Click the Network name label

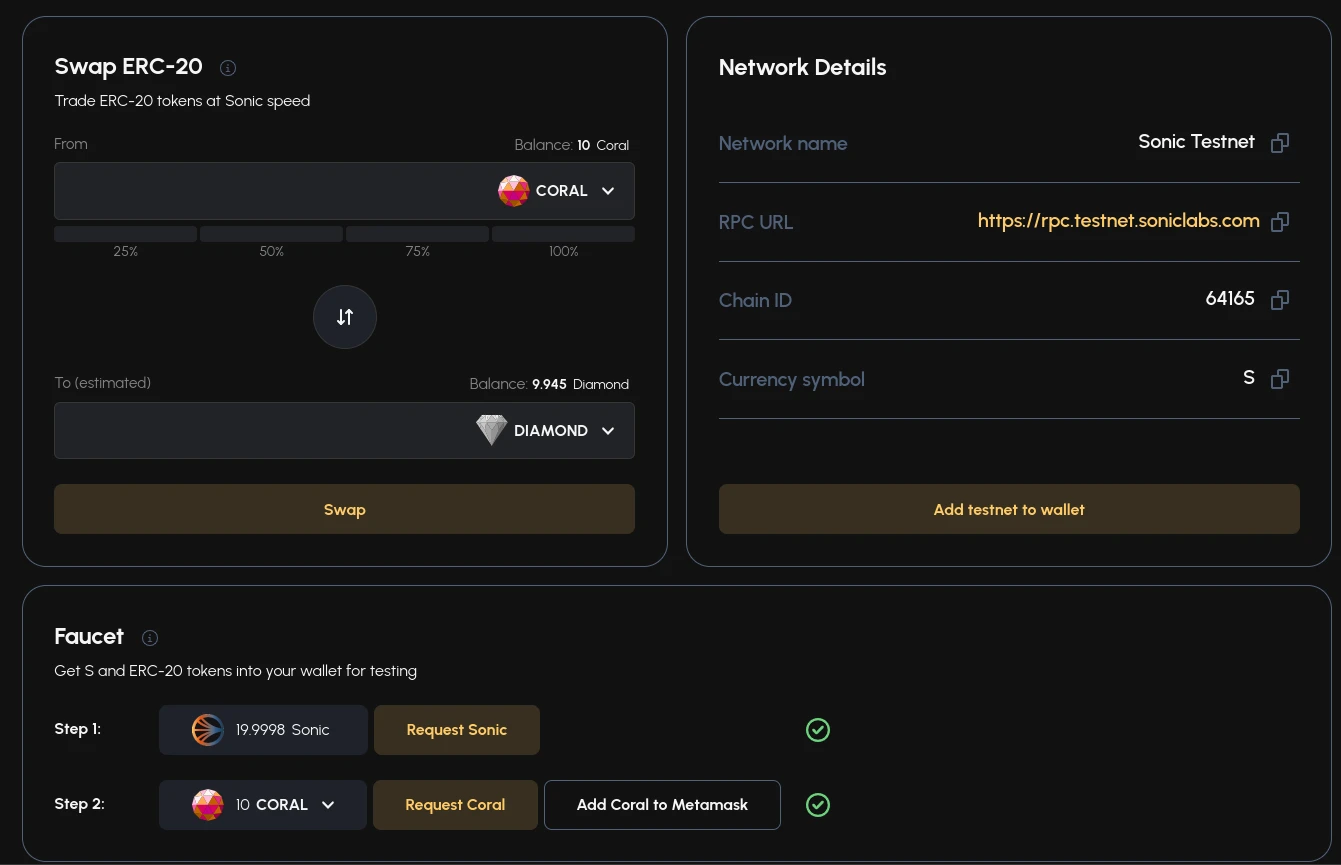(x=783, y=143)
